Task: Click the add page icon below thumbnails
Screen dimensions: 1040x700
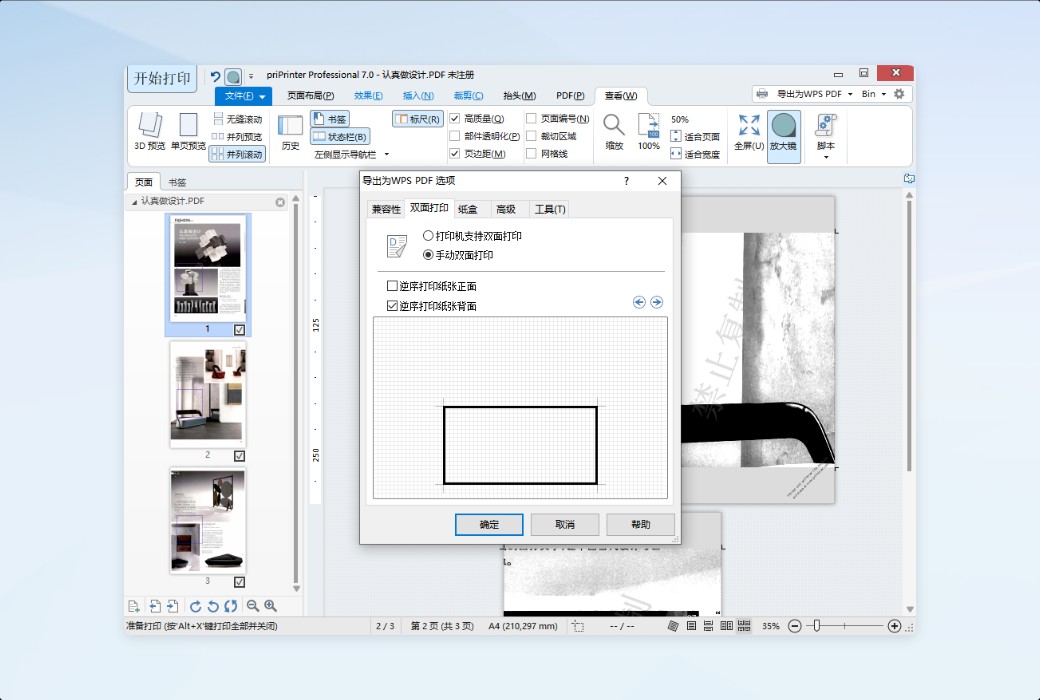Action: pyautogui.click(x=134, y=606)
